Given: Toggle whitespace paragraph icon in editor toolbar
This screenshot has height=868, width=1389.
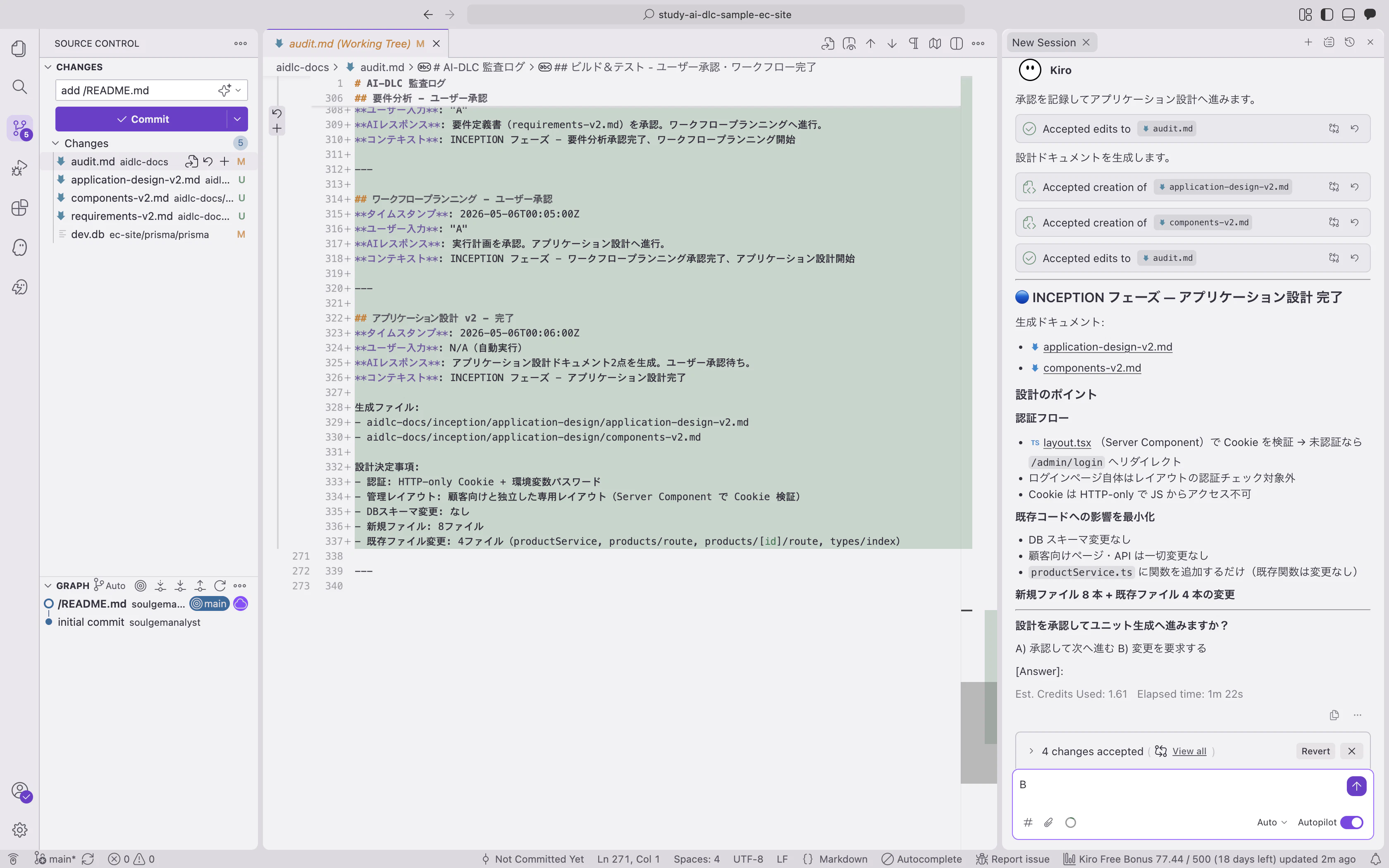Looking at the screenshot, I should (914, 43).
